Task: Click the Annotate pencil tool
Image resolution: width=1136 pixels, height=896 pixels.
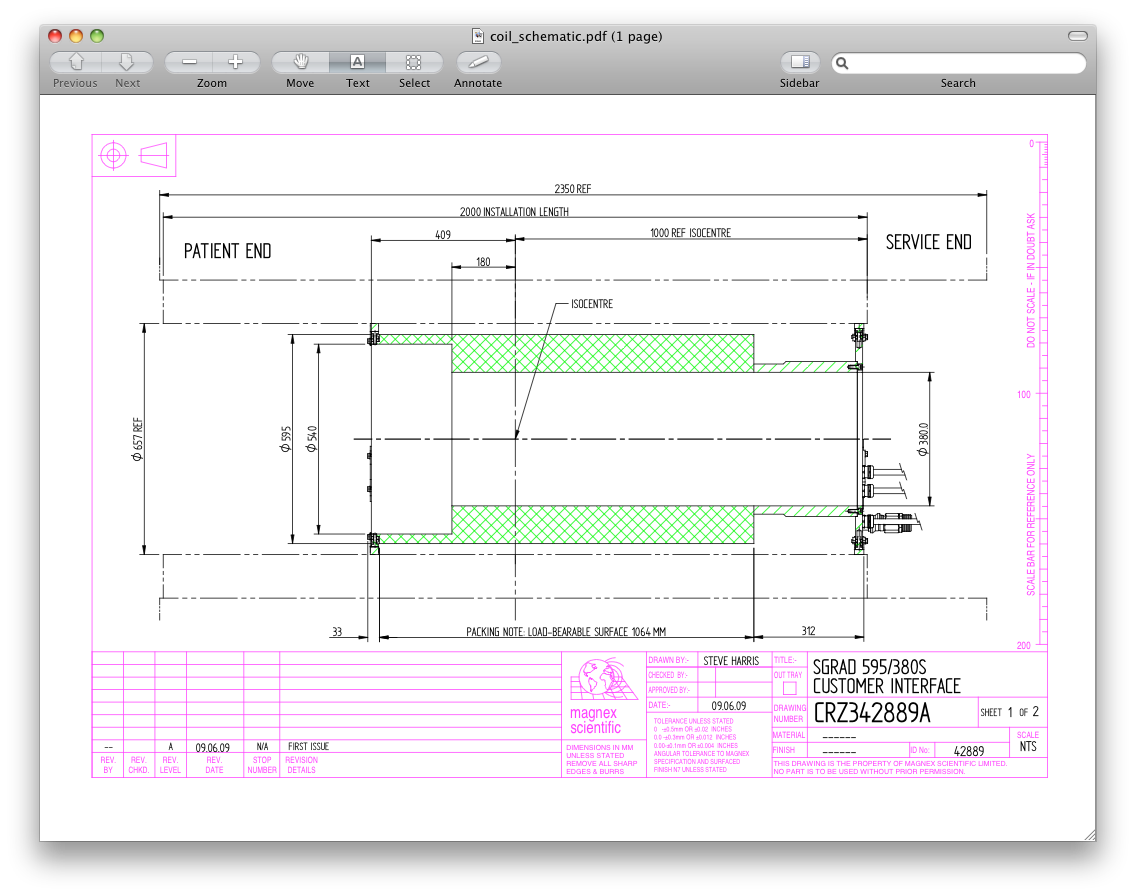Action: [x=478, y=62]
